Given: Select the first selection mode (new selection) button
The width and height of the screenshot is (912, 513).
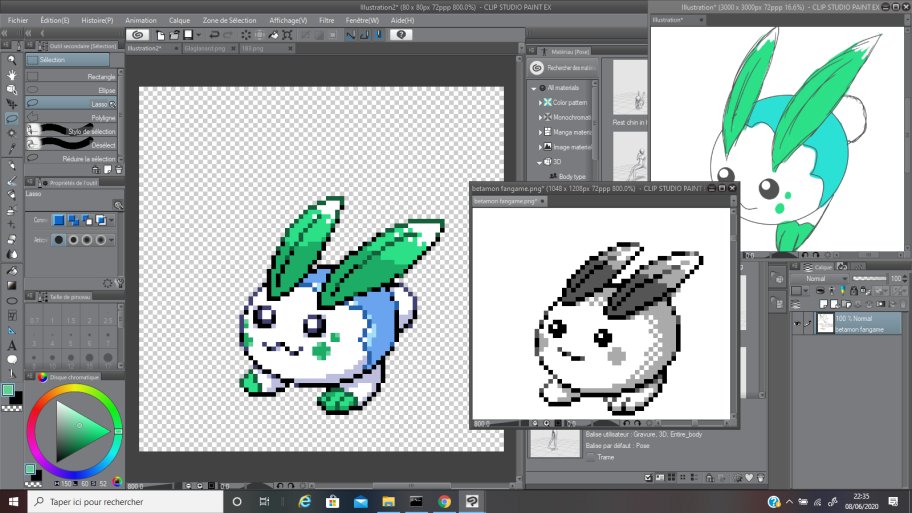Looking at the screenshot, I should pyautogui.click(x=59, y=220).
